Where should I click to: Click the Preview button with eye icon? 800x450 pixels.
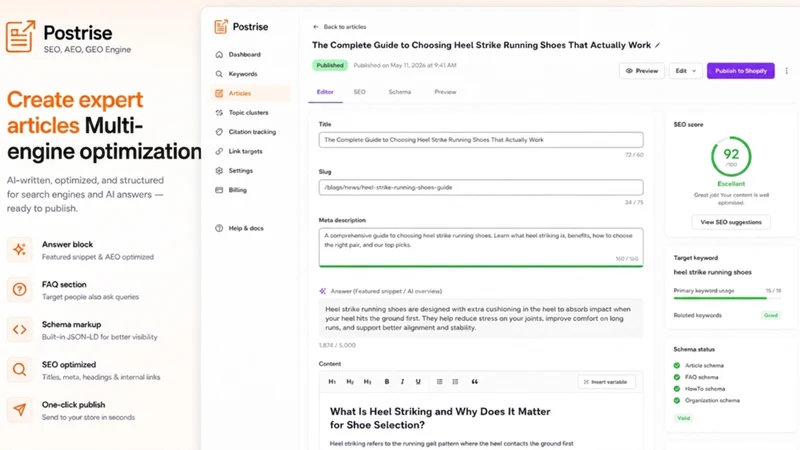pos(642,71)
